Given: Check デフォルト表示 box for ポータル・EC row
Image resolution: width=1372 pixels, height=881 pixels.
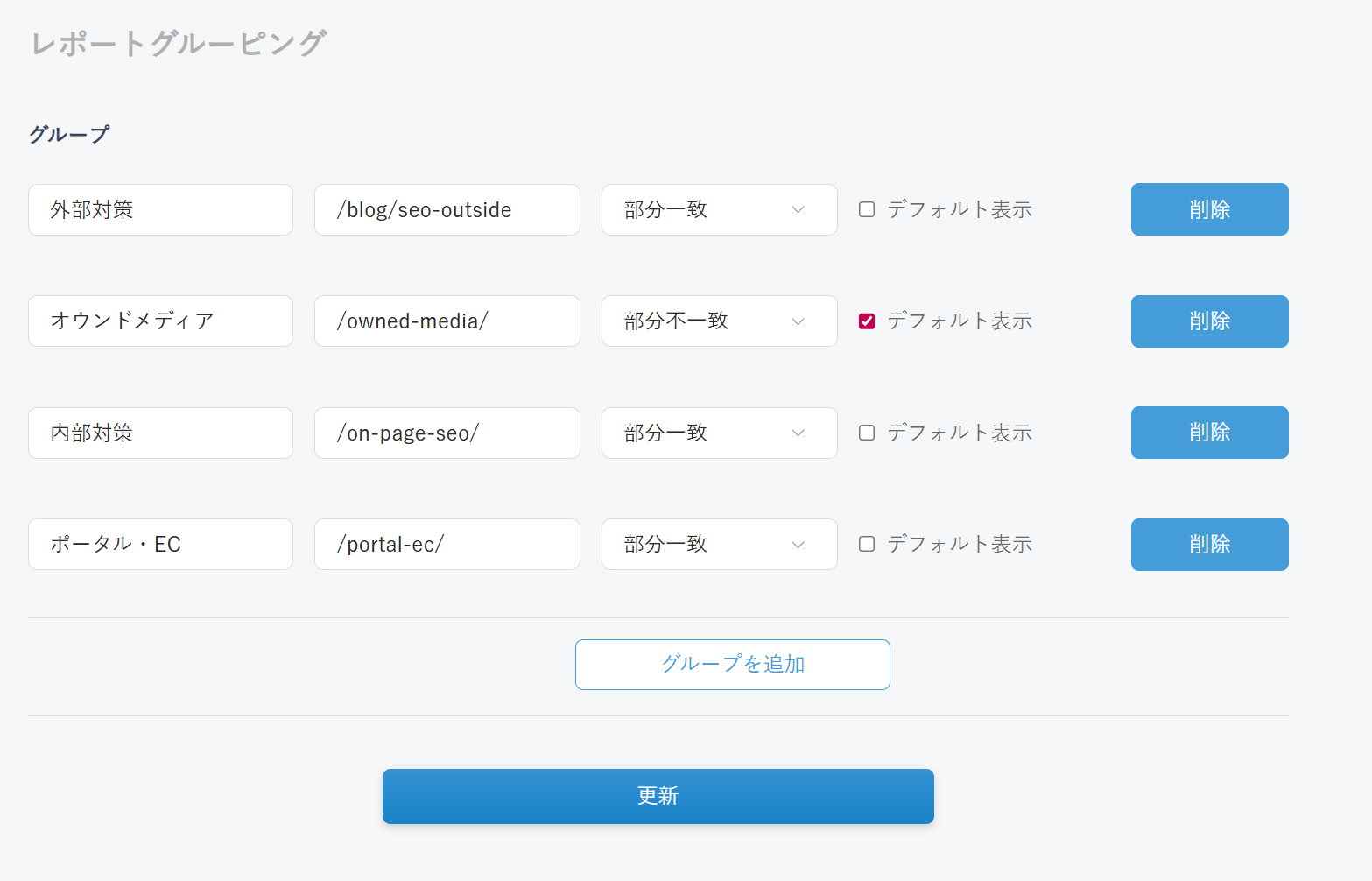Looking at the screenshot, I should click(x=867, y=544).
